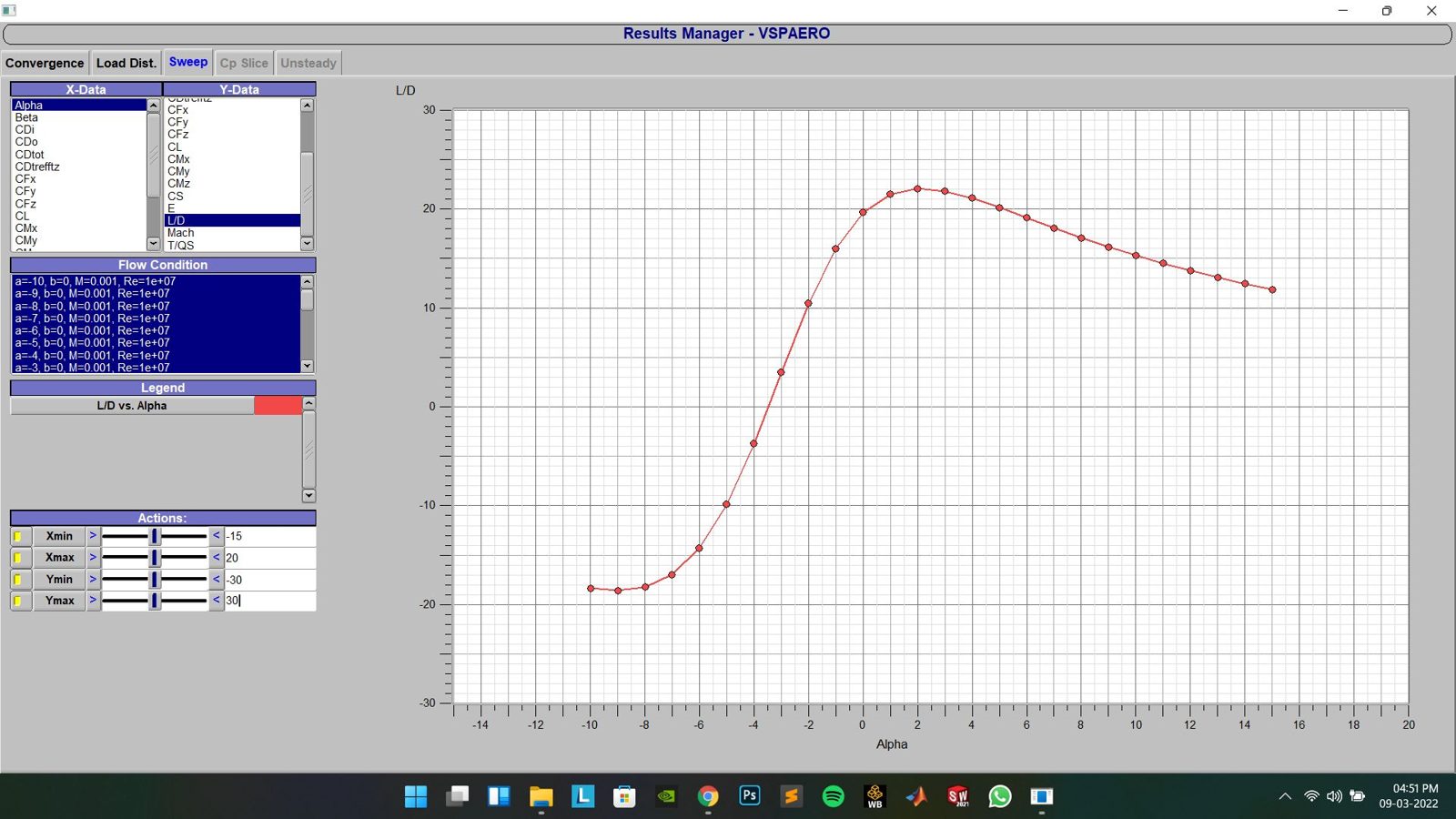This screenshot has width=1456, height=819.
Task: Click the L/D vs. Alpha legend button
Action: [x=132, y=406]
